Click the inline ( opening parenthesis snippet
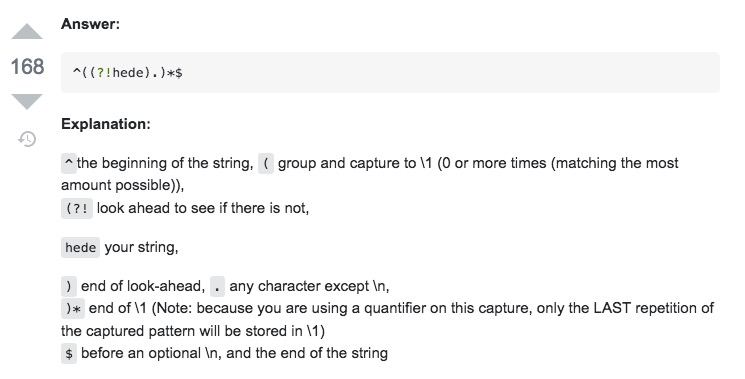The width and height of the screenshot is (745, 379). [266, 163]
